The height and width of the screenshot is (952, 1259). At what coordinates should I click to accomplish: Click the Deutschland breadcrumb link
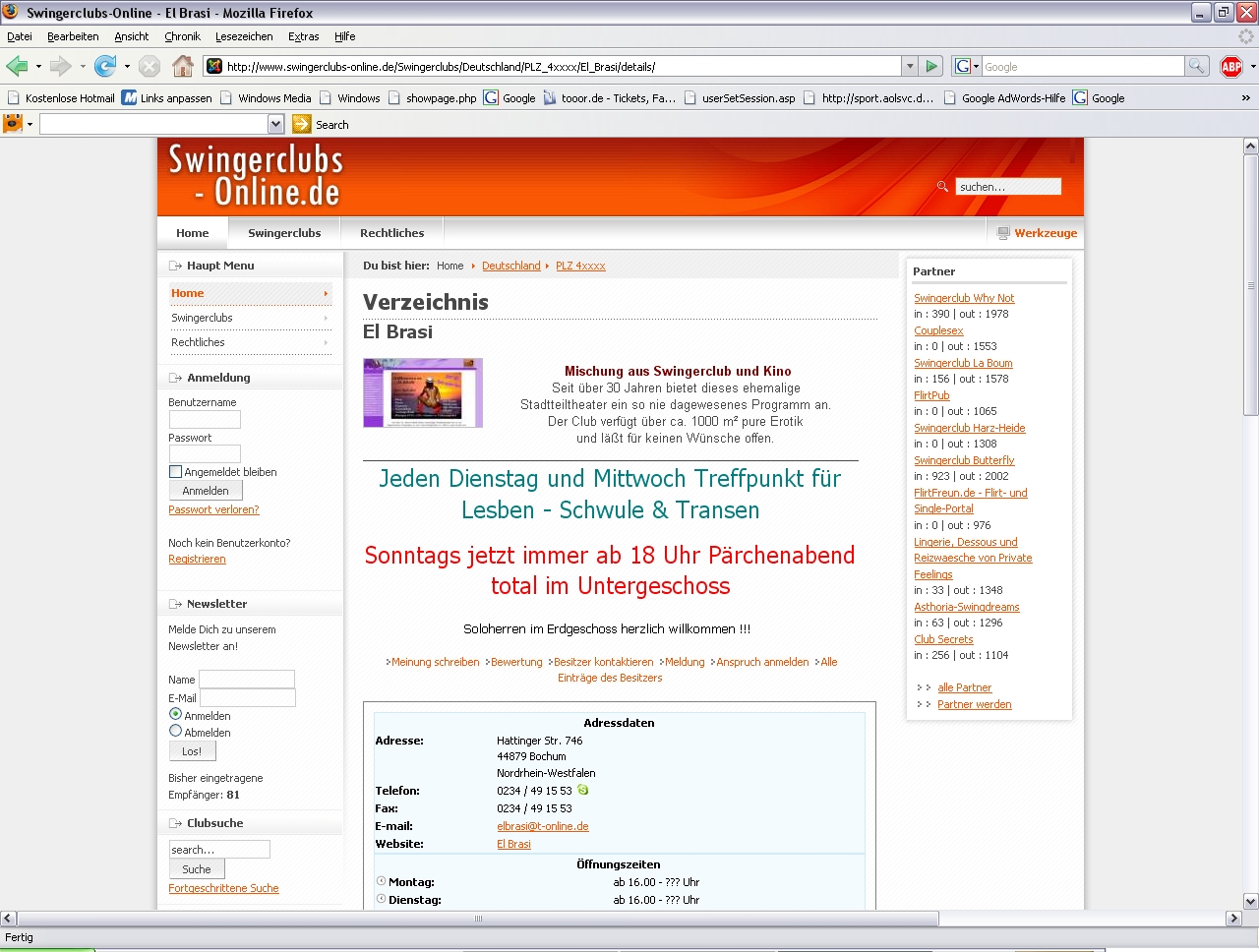(x=511, y=266)
